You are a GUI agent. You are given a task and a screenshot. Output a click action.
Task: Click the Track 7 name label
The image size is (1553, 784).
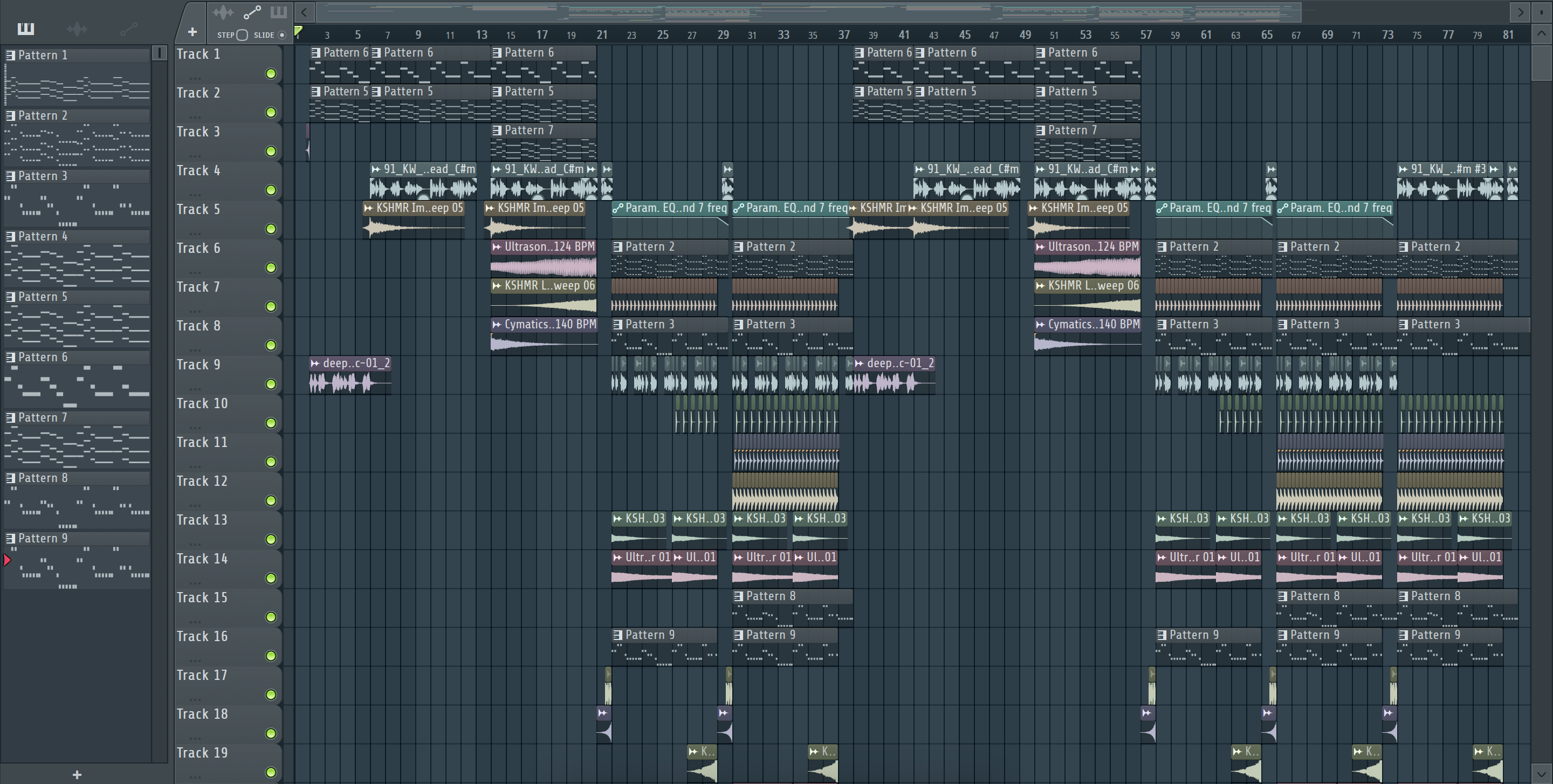click(x=198, y=287)
